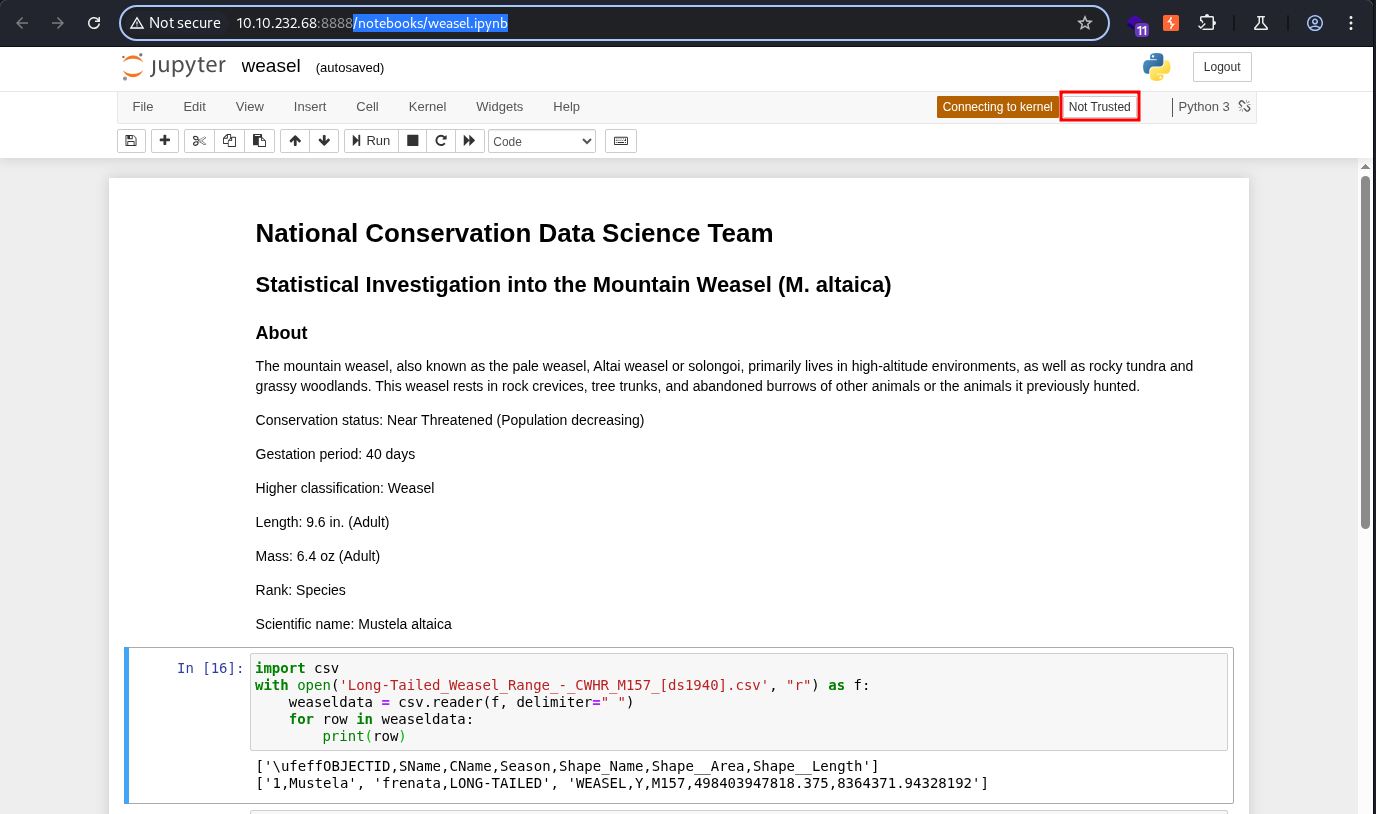
Task: Open the Insert menu
Action: (310, 107)
